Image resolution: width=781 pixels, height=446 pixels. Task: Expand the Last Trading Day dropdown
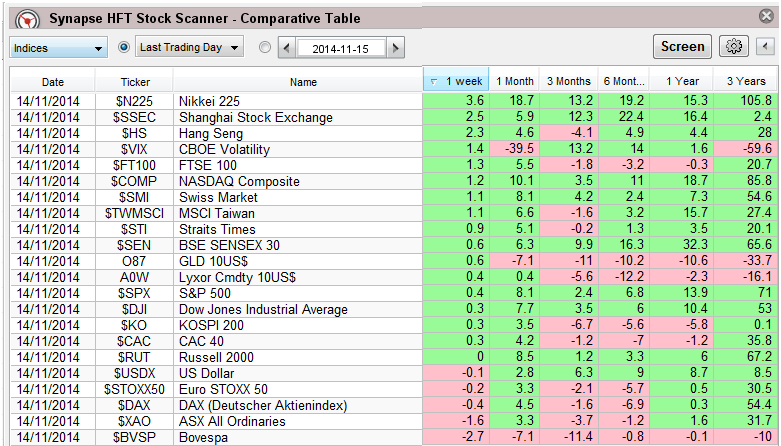(191, 47)
